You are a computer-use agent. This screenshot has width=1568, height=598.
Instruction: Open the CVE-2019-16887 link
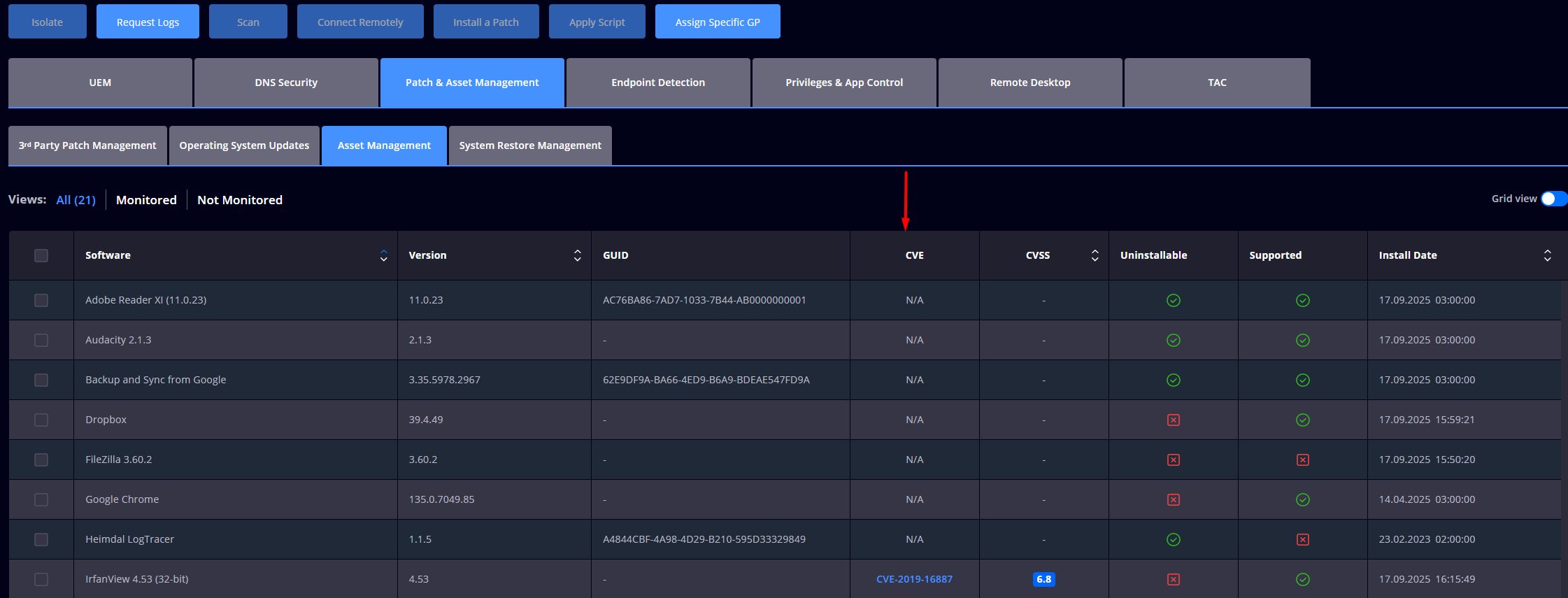(x=914, y=579)
